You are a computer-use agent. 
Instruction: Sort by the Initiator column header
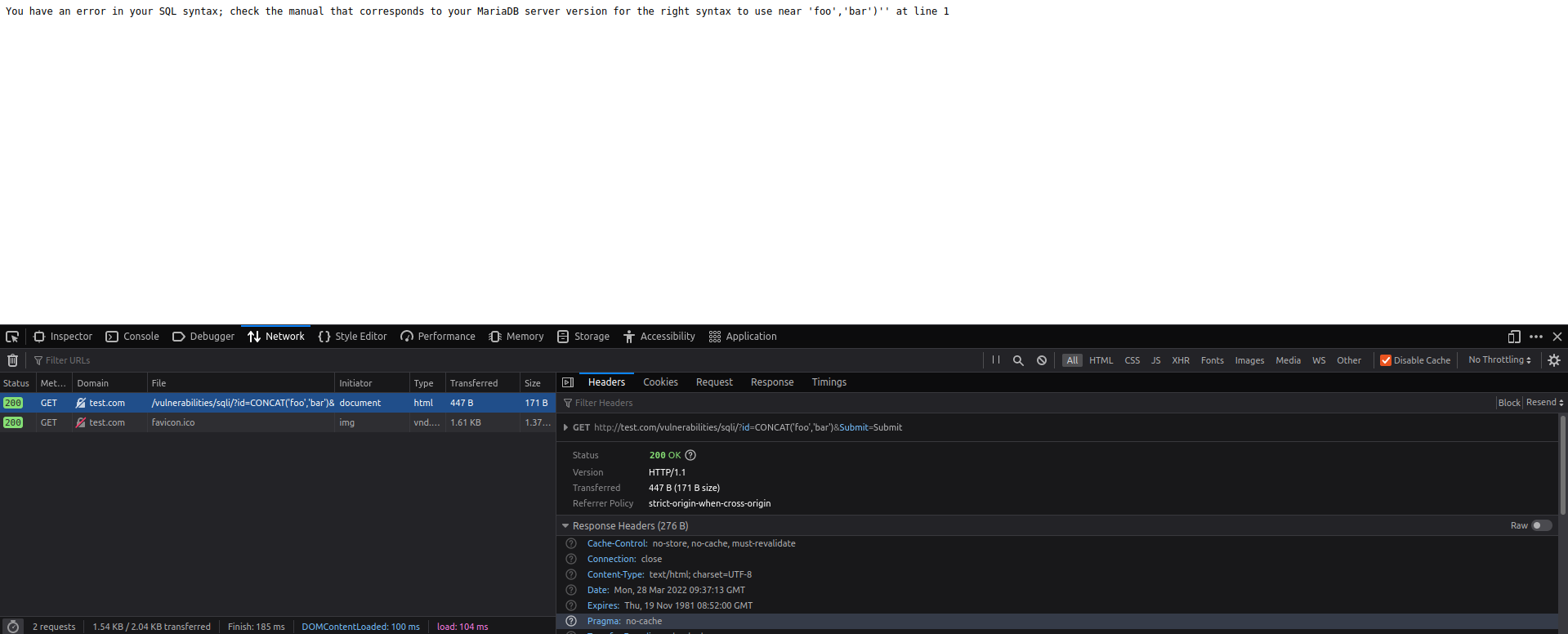(x=372, y=383)
